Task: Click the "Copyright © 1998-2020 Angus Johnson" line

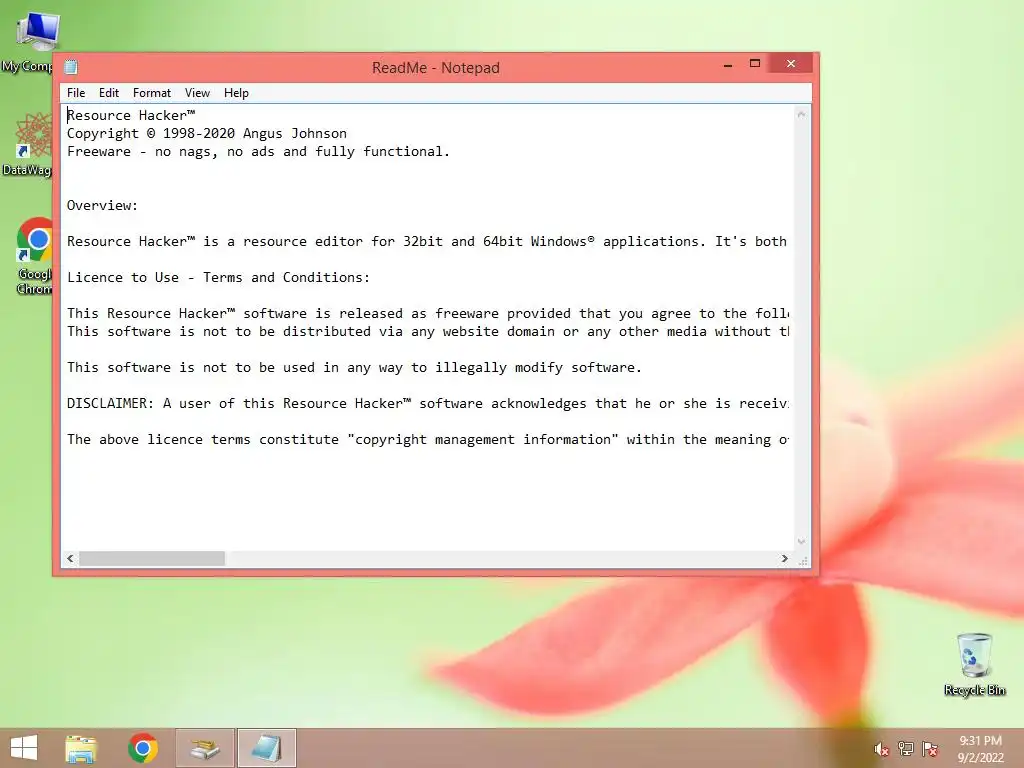Action: [206, 133]
